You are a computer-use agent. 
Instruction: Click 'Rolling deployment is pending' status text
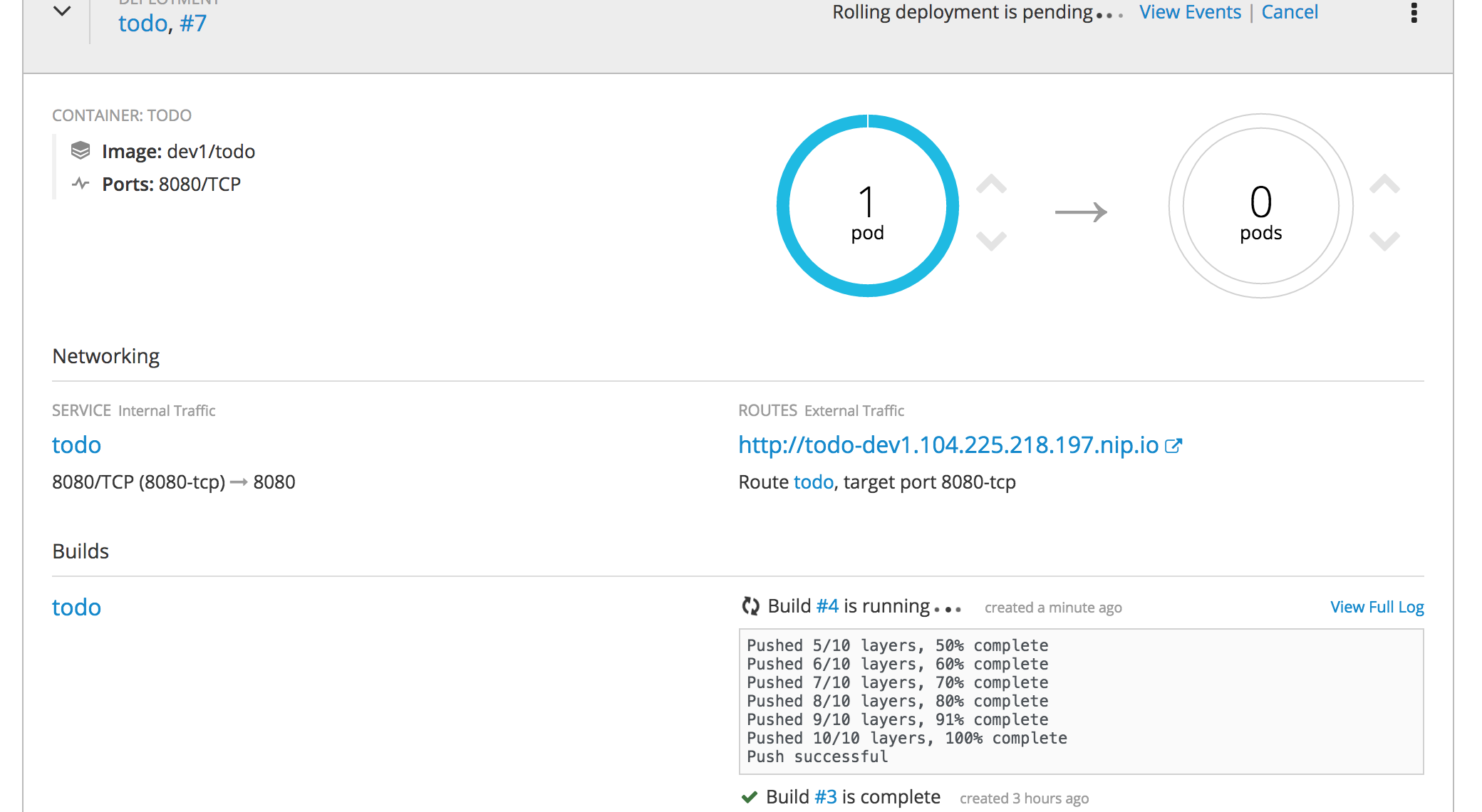963,12
